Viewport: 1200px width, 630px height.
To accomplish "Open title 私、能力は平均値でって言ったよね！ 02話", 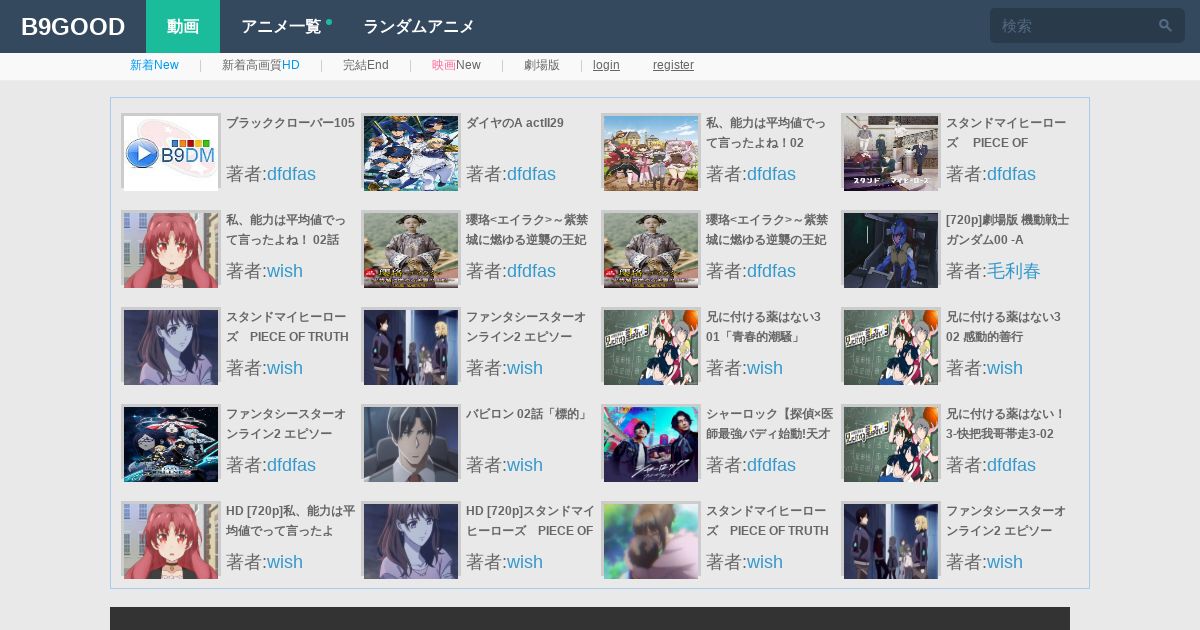I will (x=286, y=230).
